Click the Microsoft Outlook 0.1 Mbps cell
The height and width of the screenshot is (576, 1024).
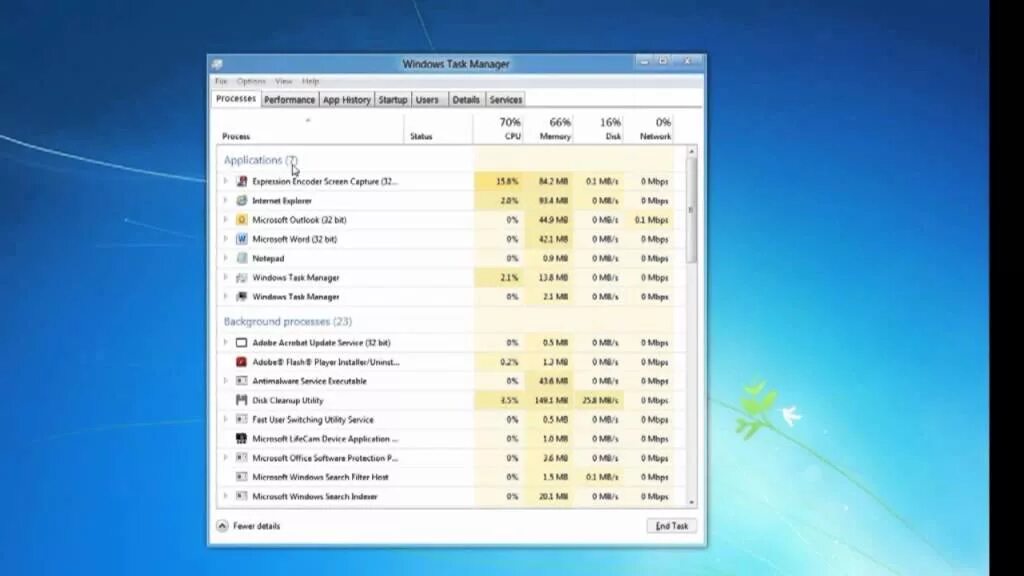click(x=648, y=219)
